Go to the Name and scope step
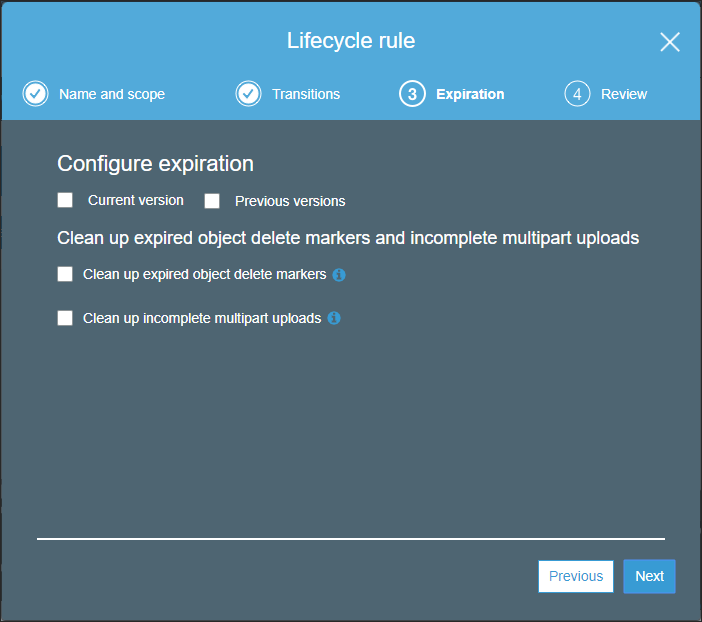This screenshot has width=702, height=622. coord(112,94)
